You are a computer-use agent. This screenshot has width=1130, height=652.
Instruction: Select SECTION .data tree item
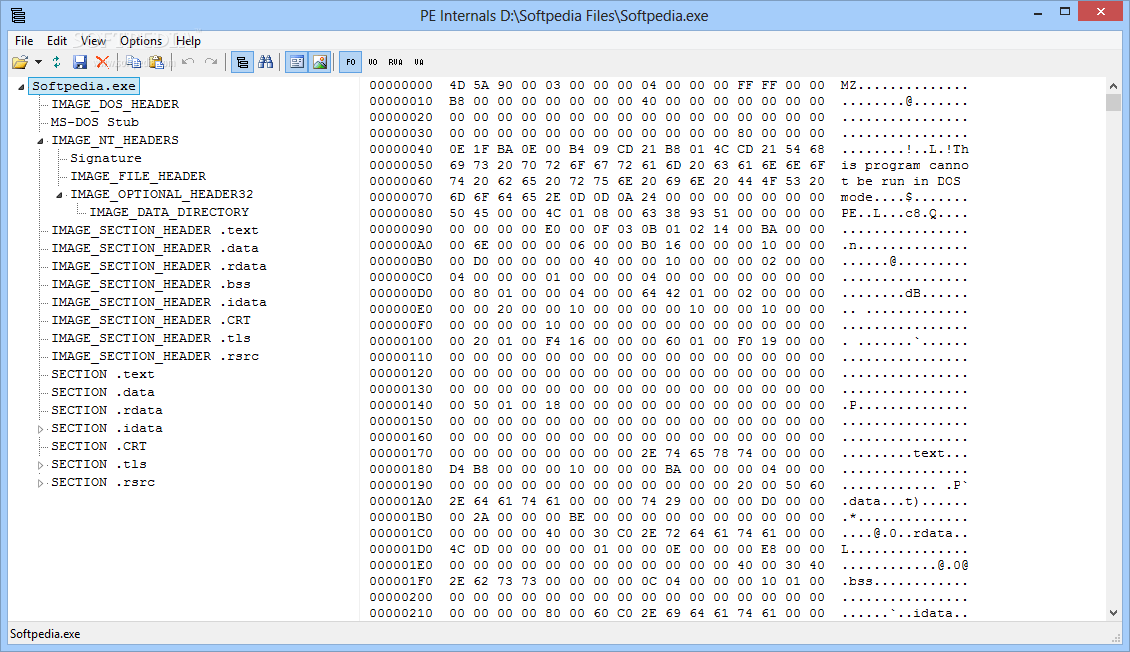pos(102,393)
